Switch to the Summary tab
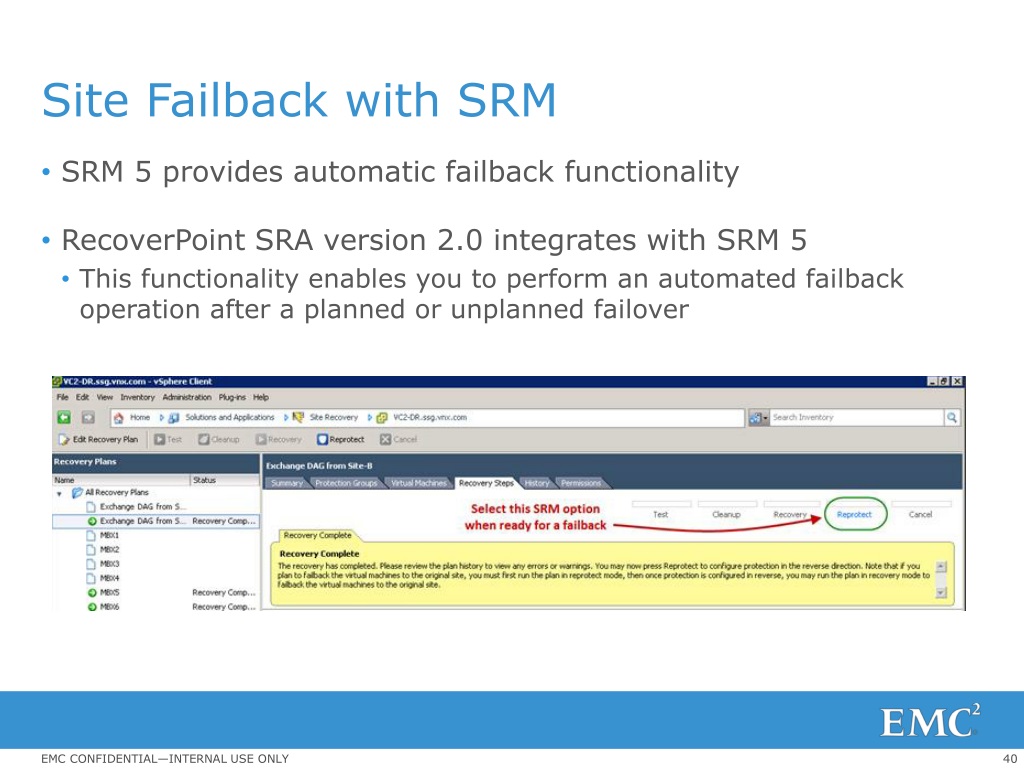 287,483
